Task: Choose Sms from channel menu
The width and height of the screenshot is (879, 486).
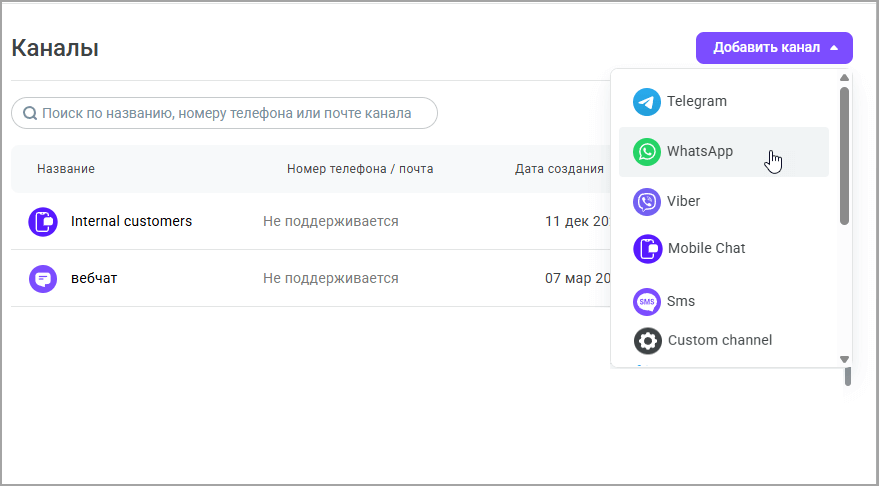Action: pos(724,302)
